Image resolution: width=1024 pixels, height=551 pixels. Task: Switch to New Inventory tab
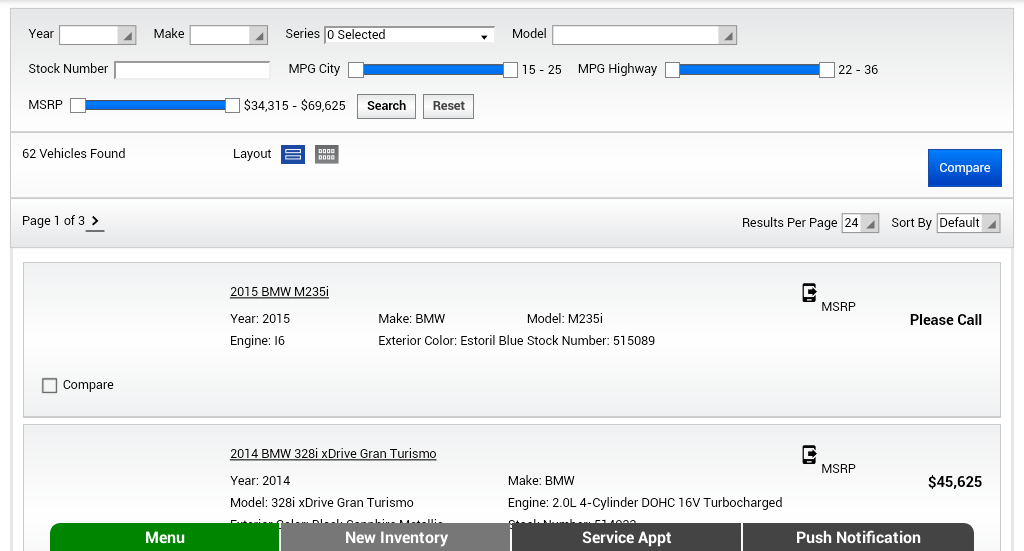(396, 537)
